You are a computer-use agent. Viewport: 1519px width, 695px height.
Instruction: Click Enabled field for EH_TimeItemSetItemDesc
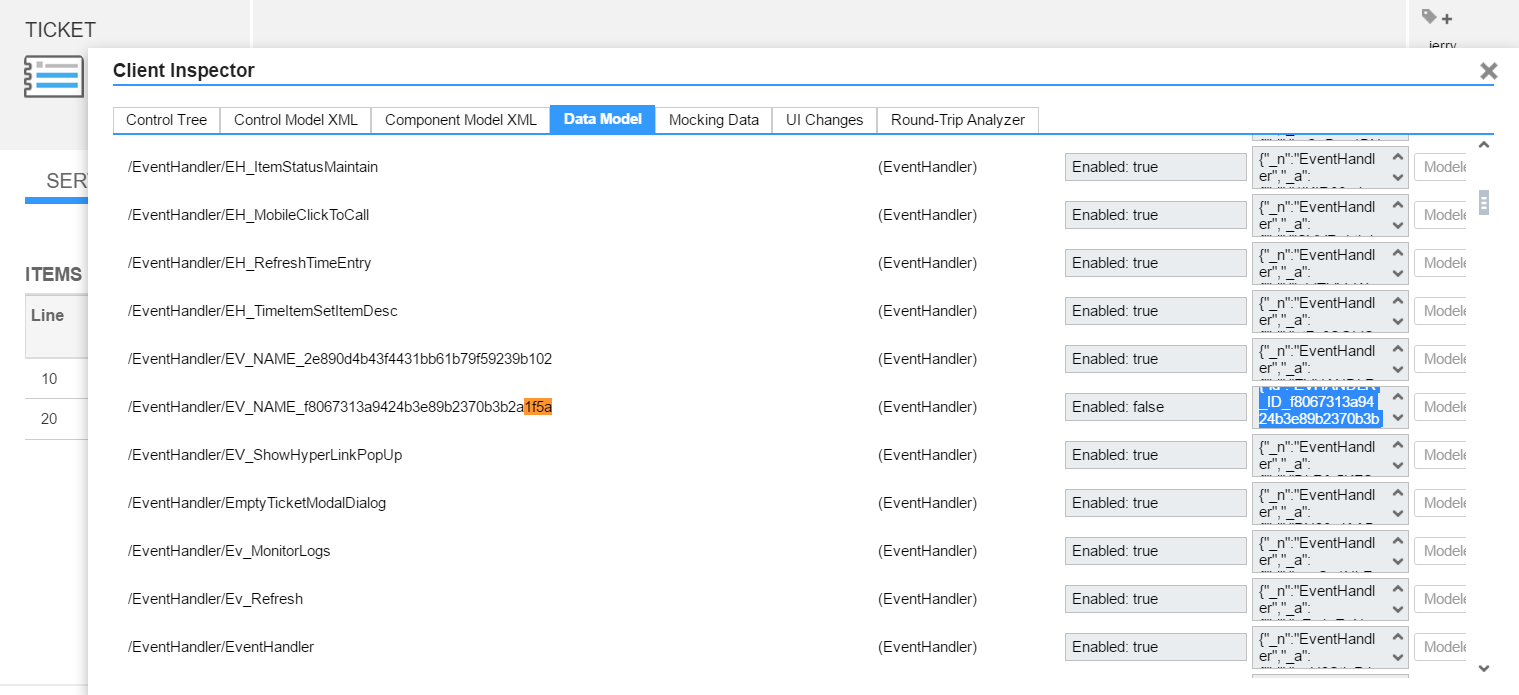click(1155, 311)
